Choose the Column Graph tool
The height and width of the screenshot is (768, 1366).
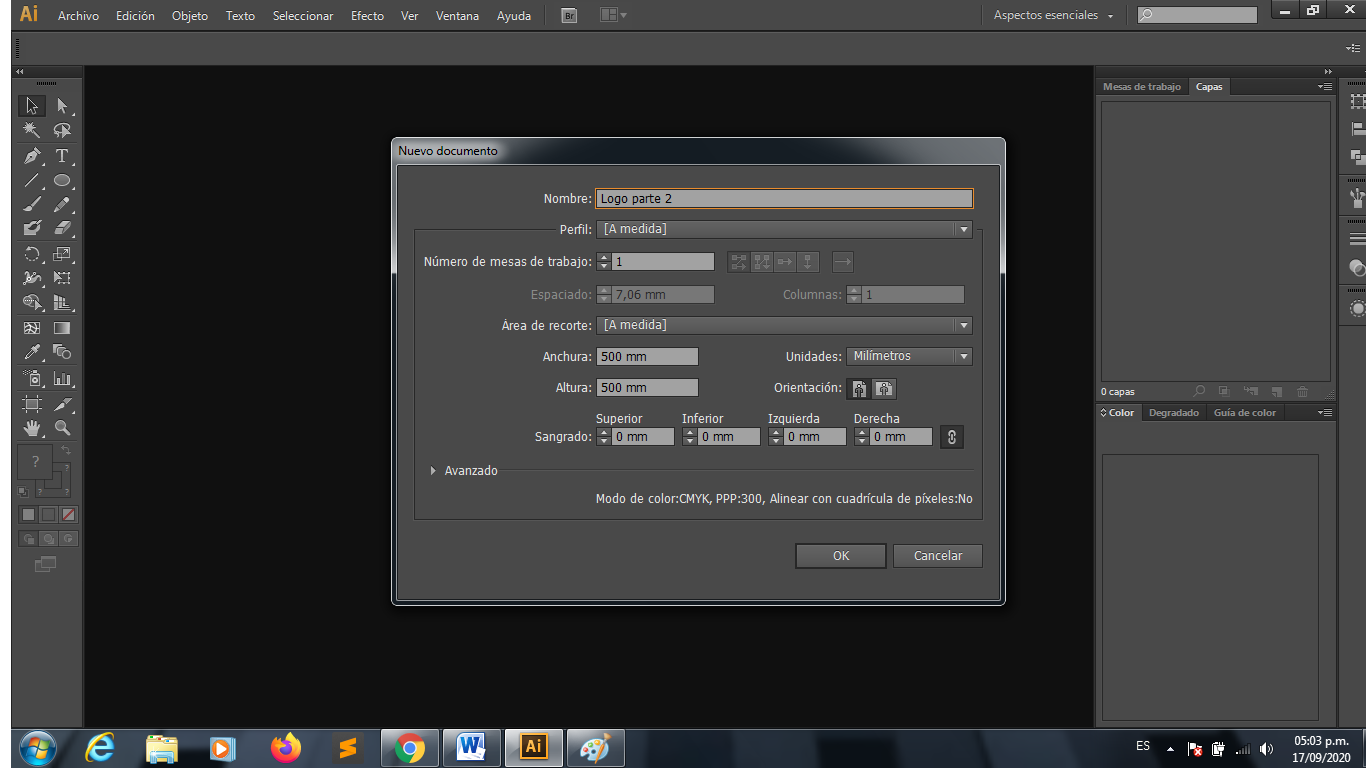coord(62,379)
